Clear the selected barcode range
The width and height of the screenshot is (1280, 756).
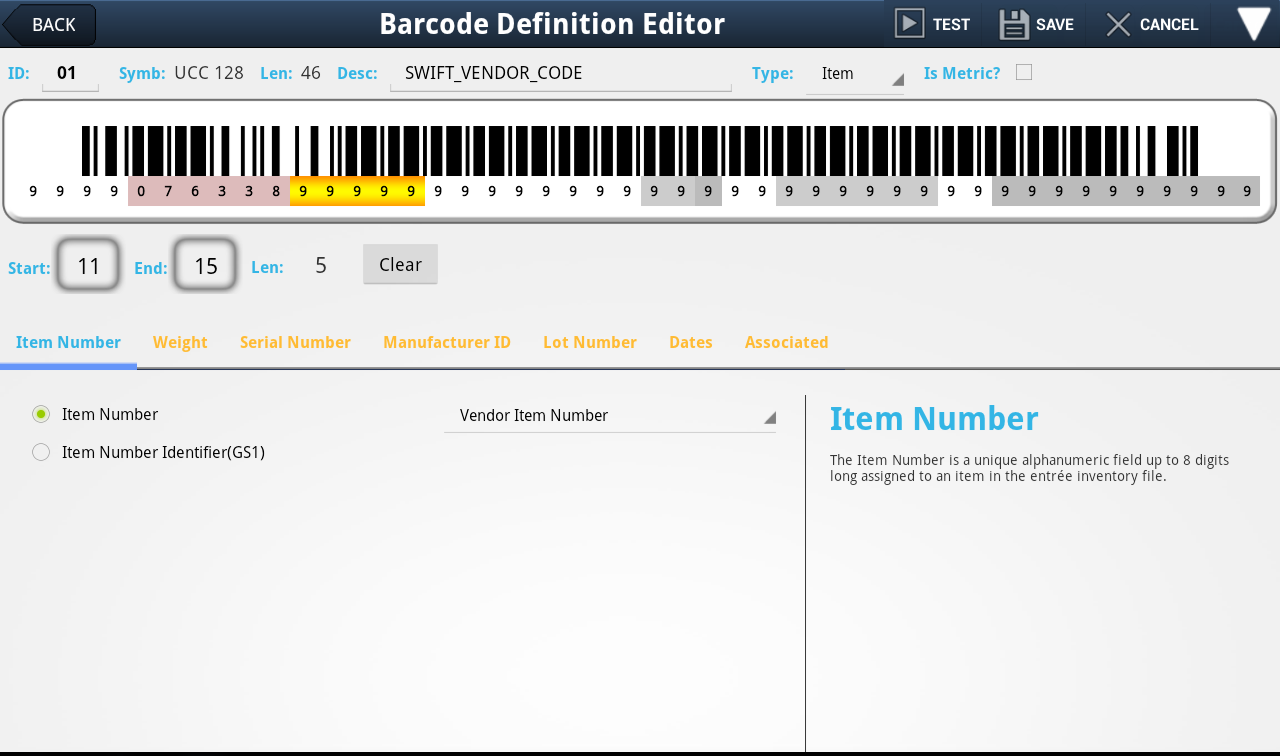tap(400, 264)
